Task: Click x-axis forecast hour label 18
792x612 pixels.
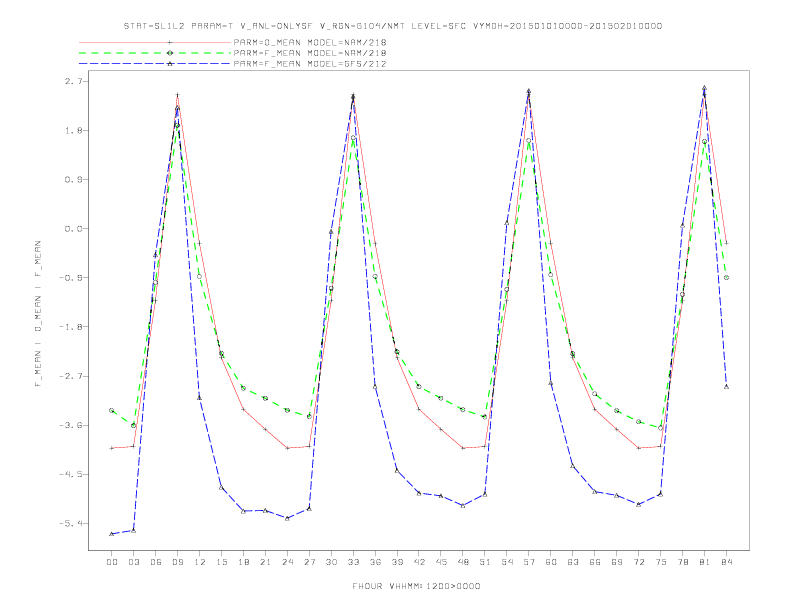Action: (x=243, y=562)
